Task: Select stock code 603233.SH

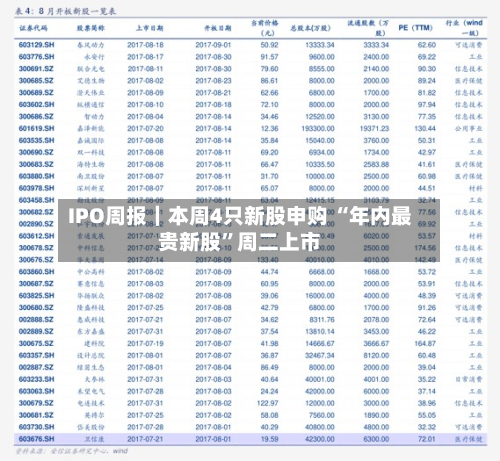Action: pos(36,379)
